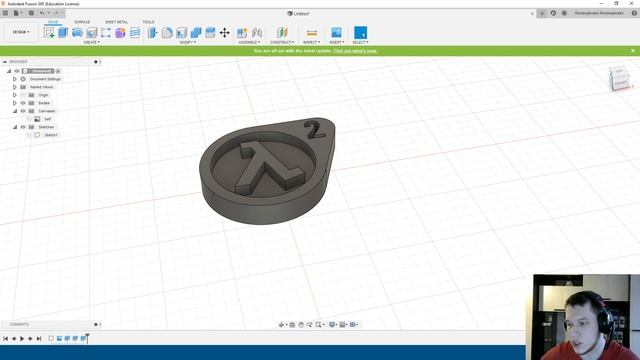This screenshot has height=360, width=640.
Task: Collapse the root component node
Action: [9, 71]
